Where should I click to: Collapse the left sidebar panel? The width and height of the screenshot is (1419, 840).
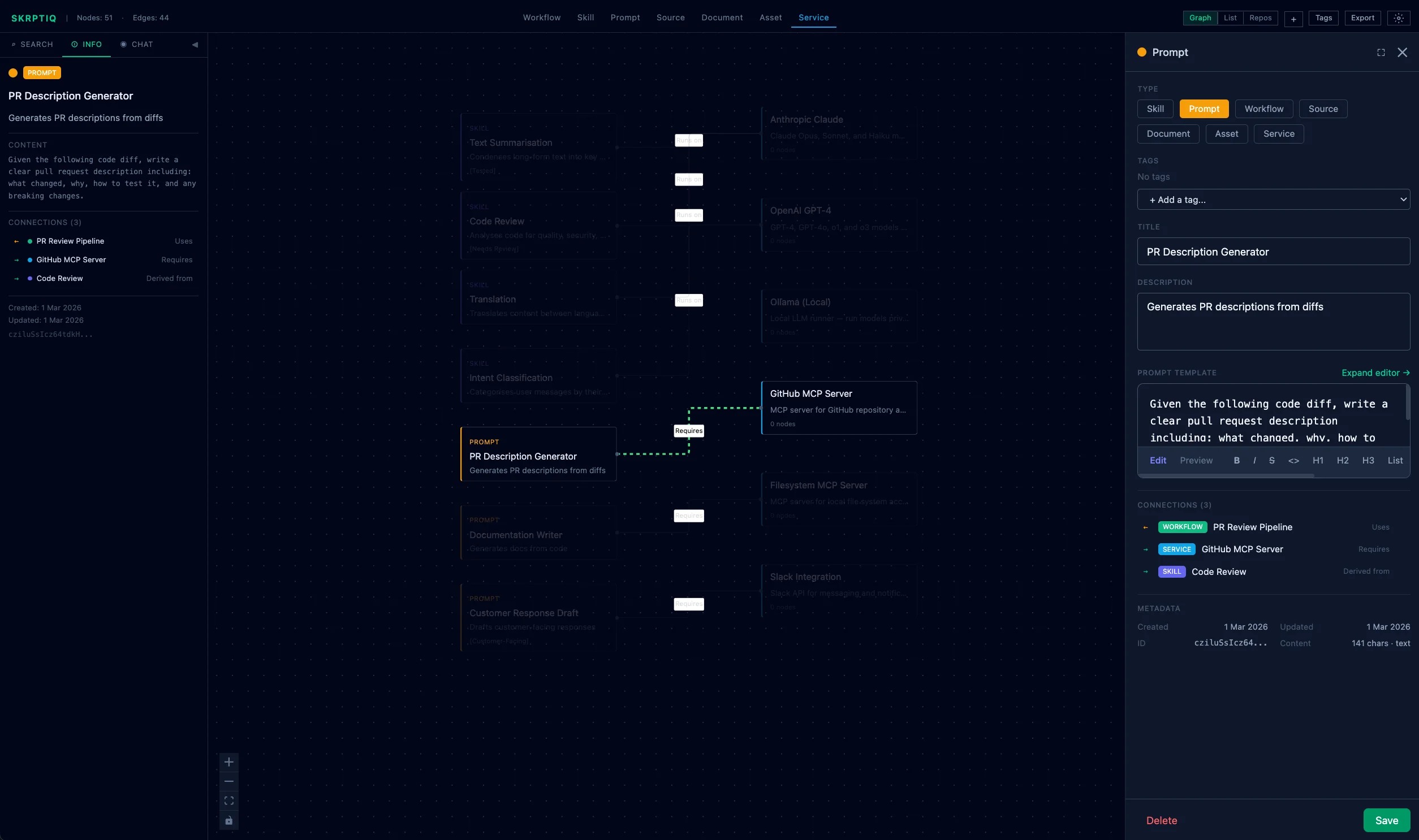pos(195,44)
